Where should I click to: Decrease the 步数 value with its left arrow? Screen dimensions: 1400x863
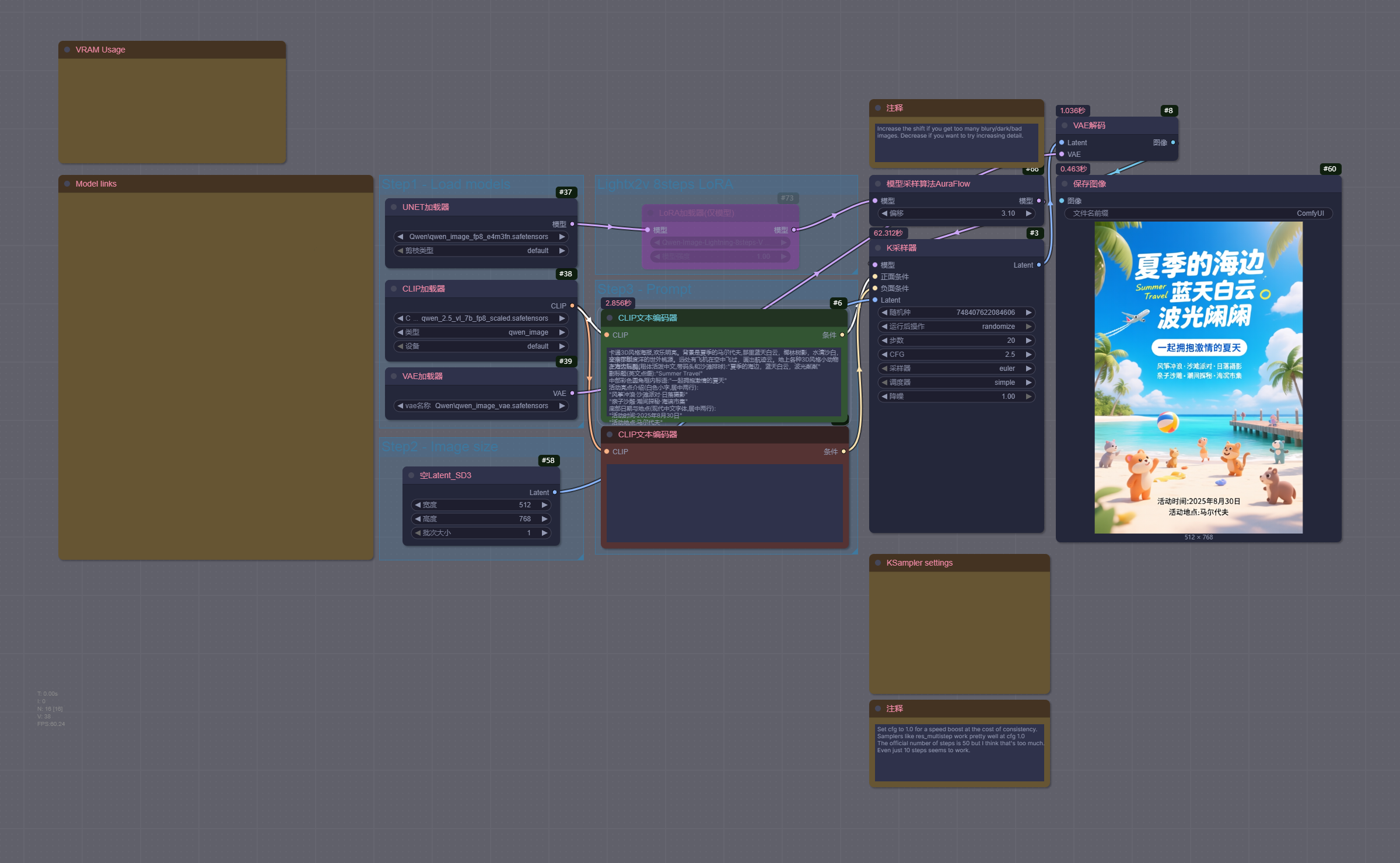pos(884,341)
